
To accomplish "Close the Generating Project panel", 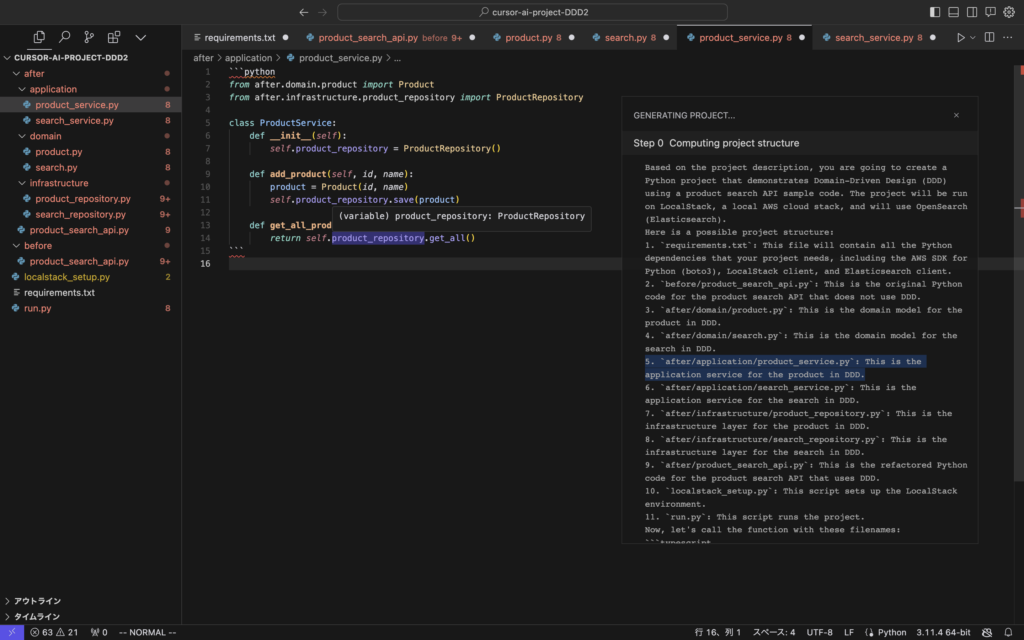I will [956, 116].
